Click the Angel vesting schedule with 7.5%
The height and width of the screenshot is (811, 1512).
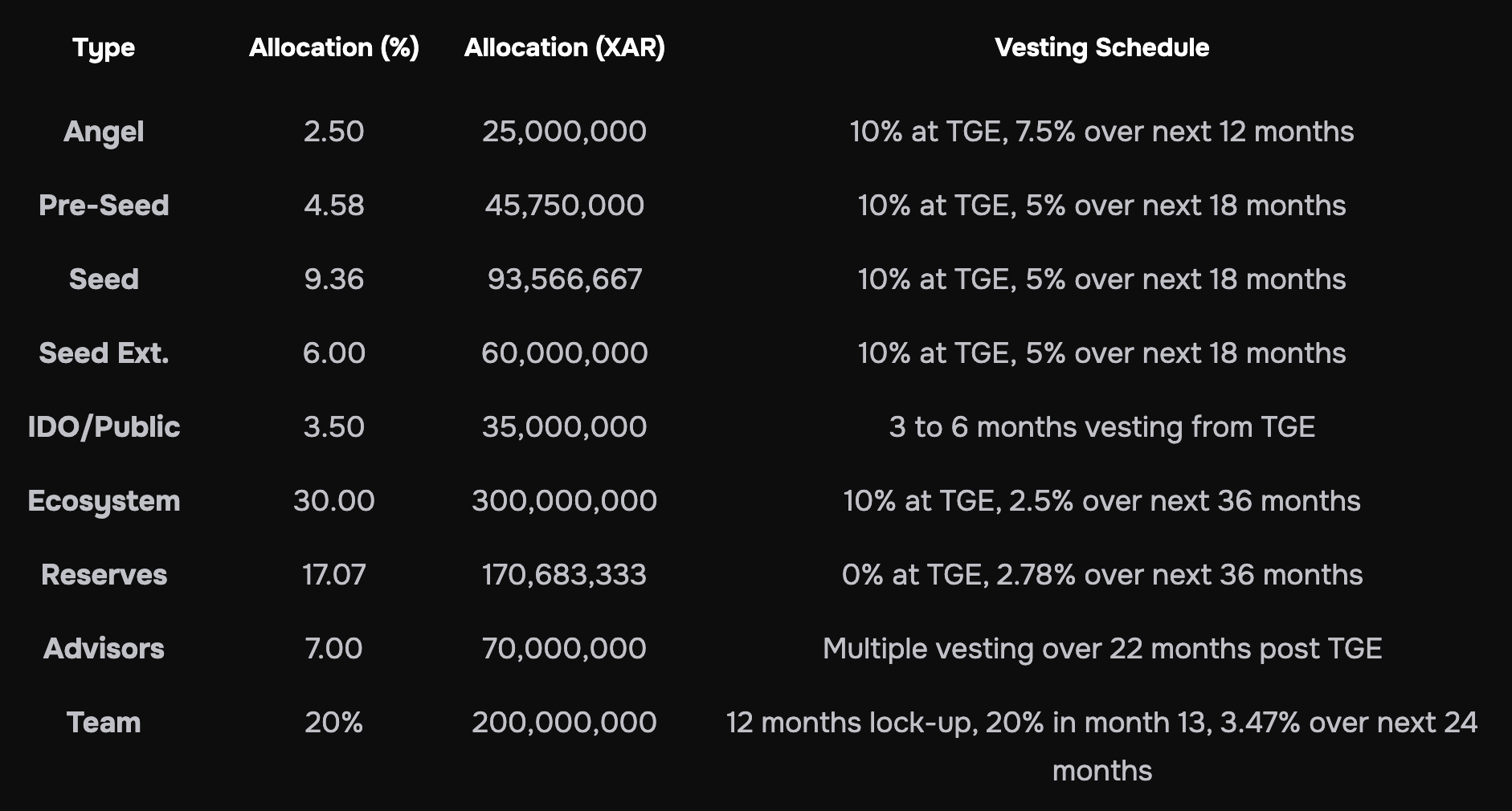(x=1101, y=132)
